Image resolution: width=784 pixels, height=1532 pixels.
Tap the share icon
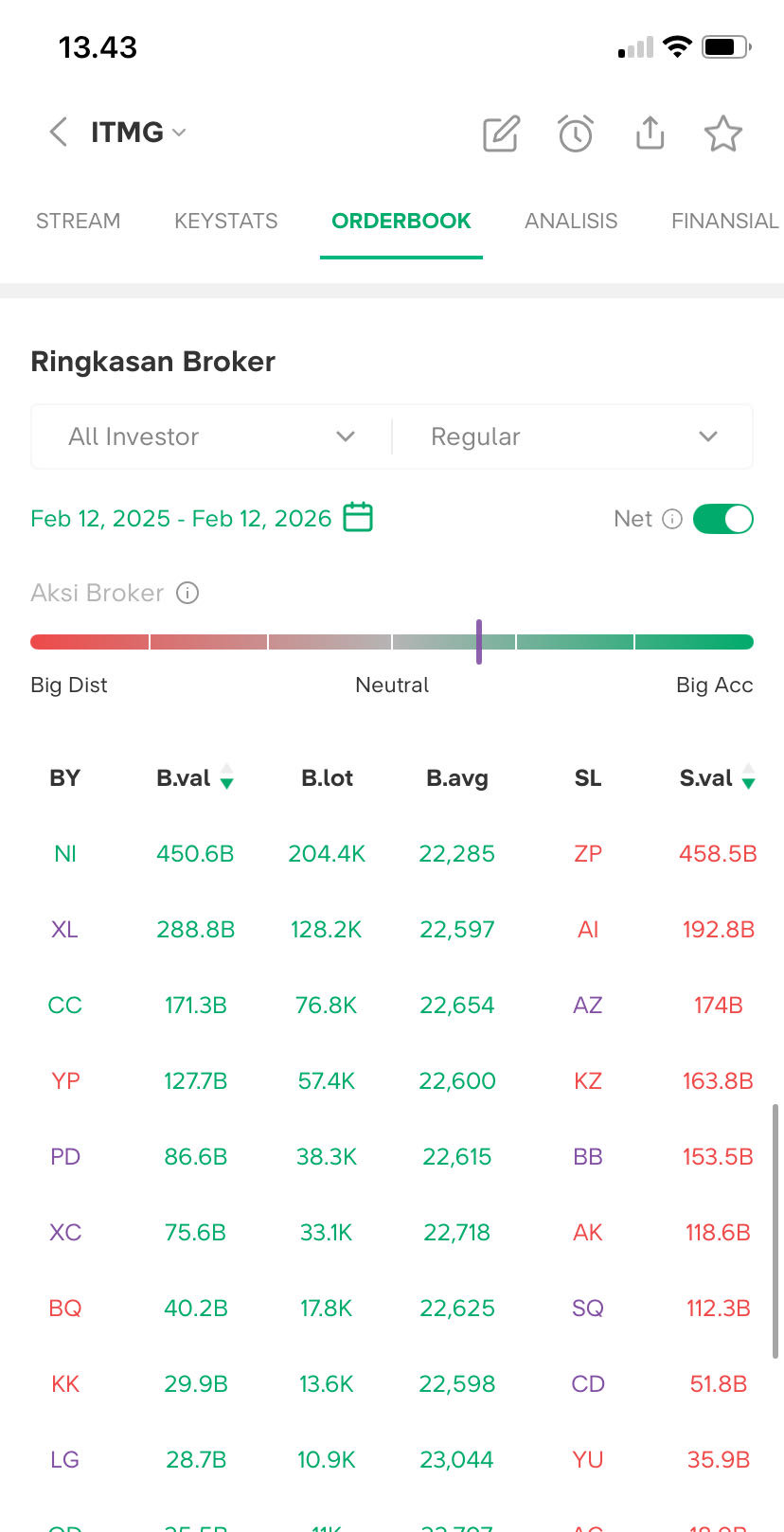(650, 134)
